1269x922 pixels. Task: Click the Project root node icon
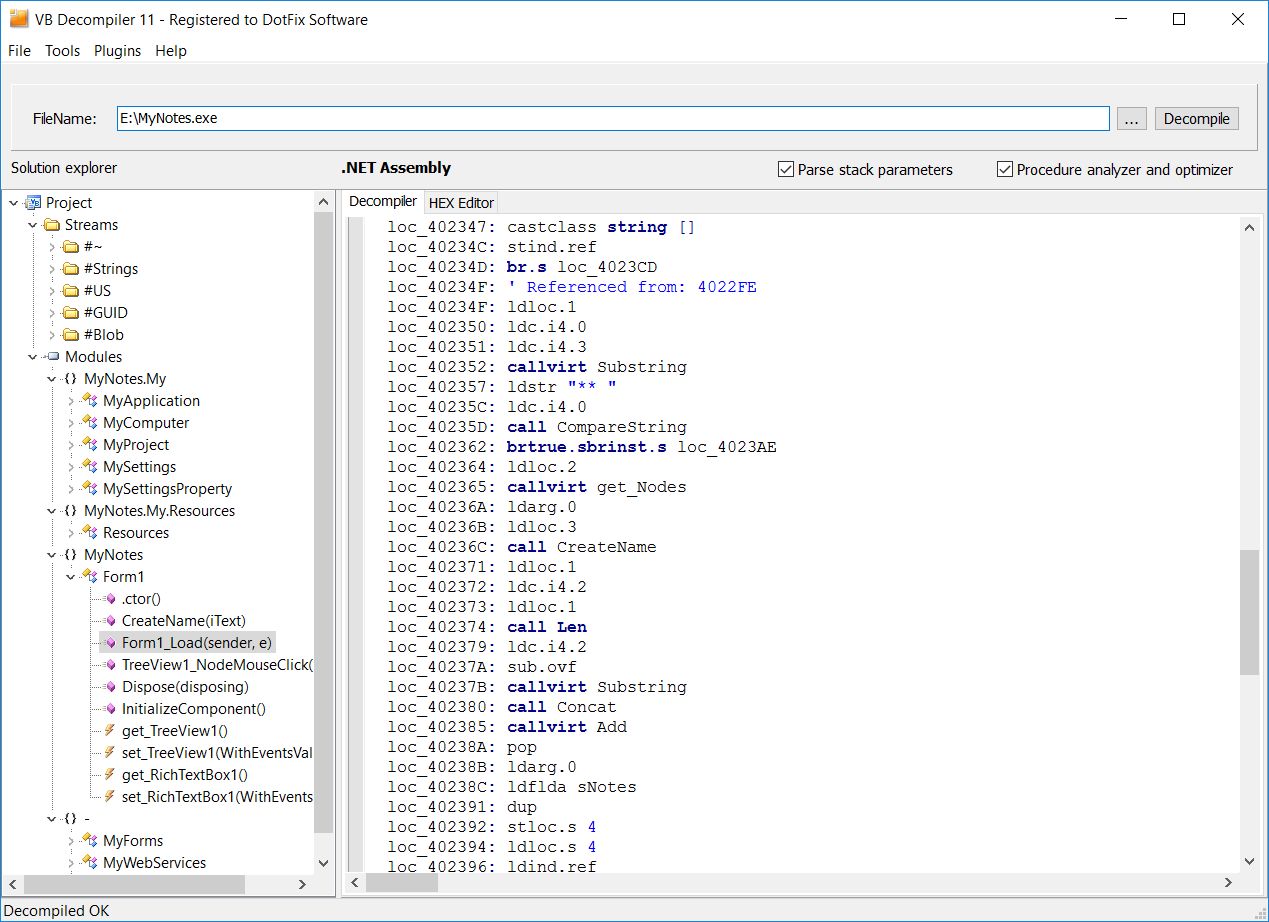33,203
